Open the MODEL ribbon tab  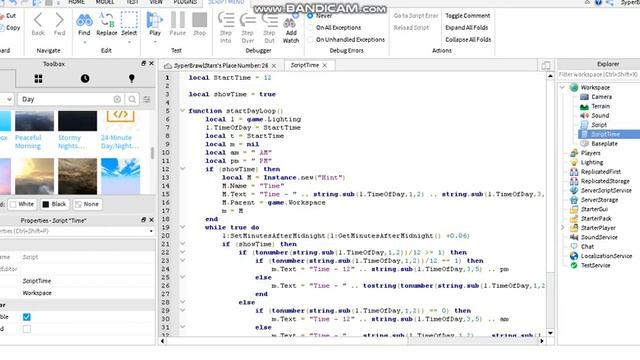(x=105, y=2)
